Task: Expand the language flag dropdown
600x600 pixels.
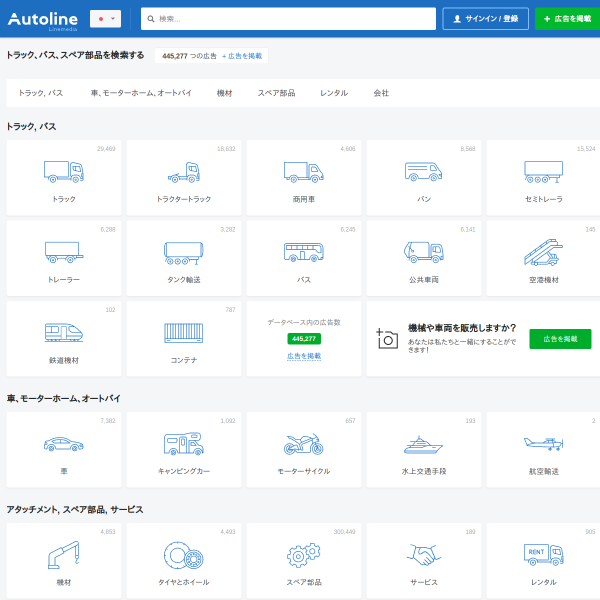Action: coord(105,19)
